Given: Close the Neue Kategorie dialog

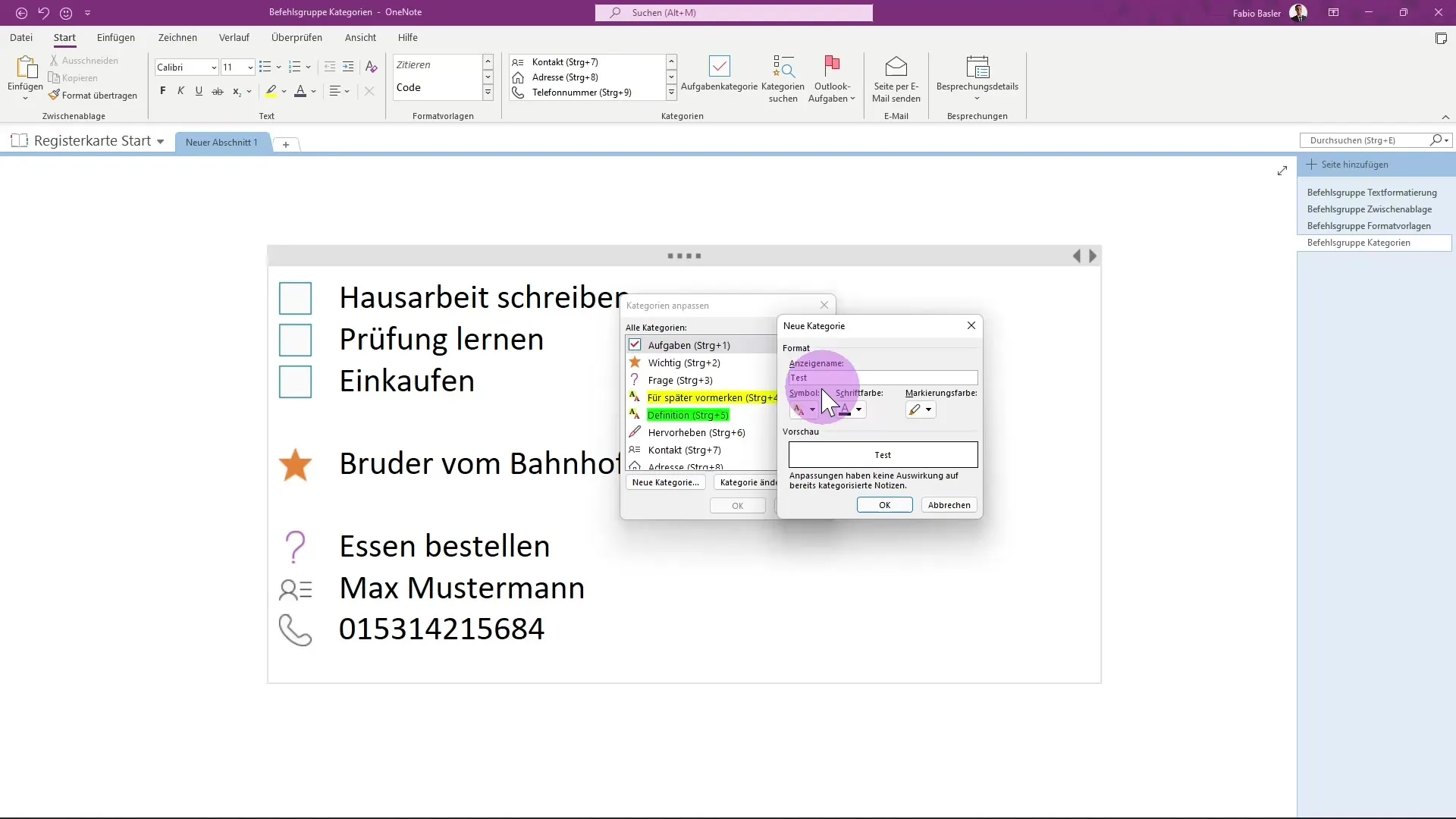Looking at the screenshot, I should [971, 325].
